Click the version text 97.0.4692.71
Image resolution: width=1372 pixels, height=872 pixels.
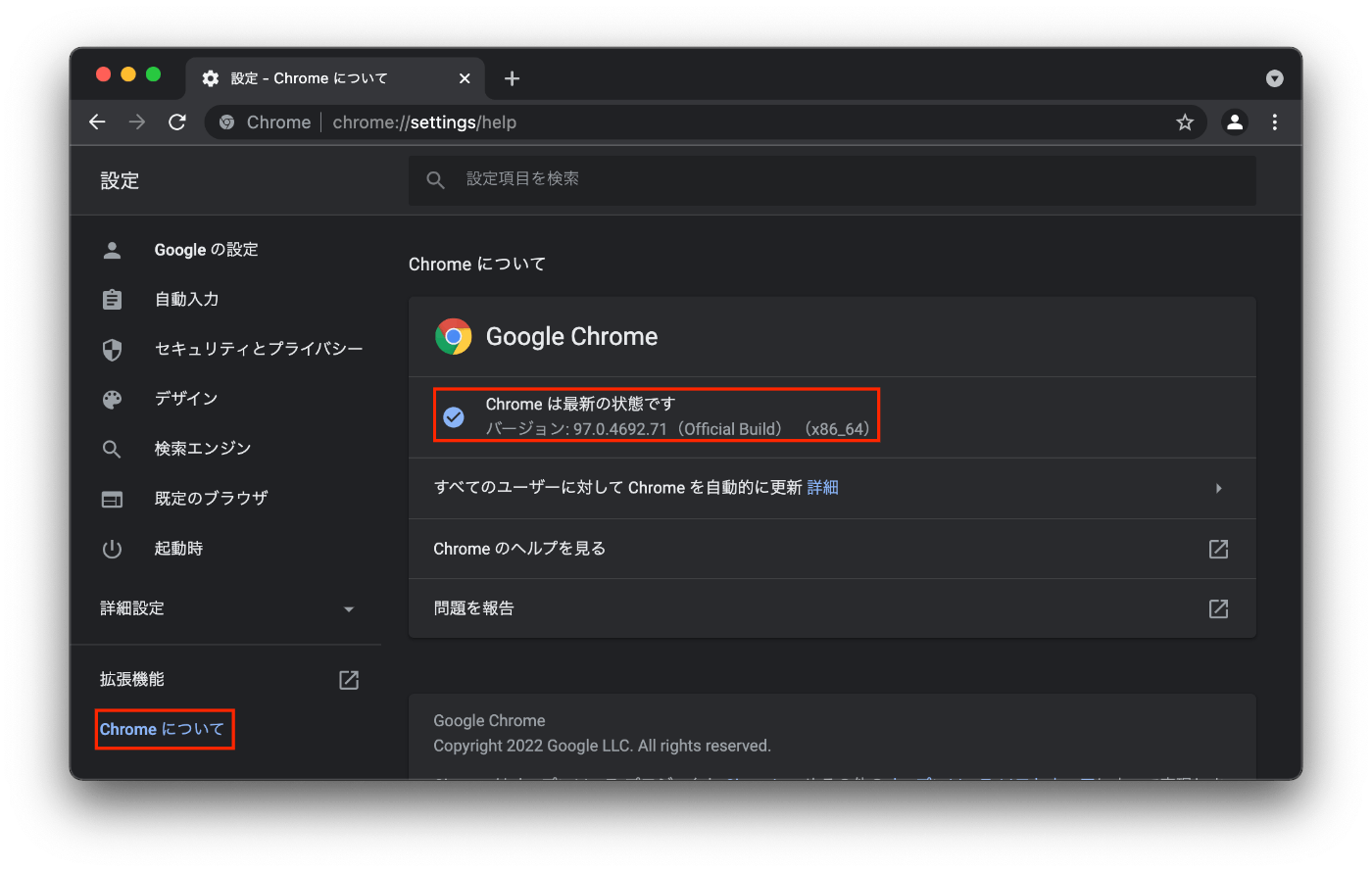click(x=620, y=429)
